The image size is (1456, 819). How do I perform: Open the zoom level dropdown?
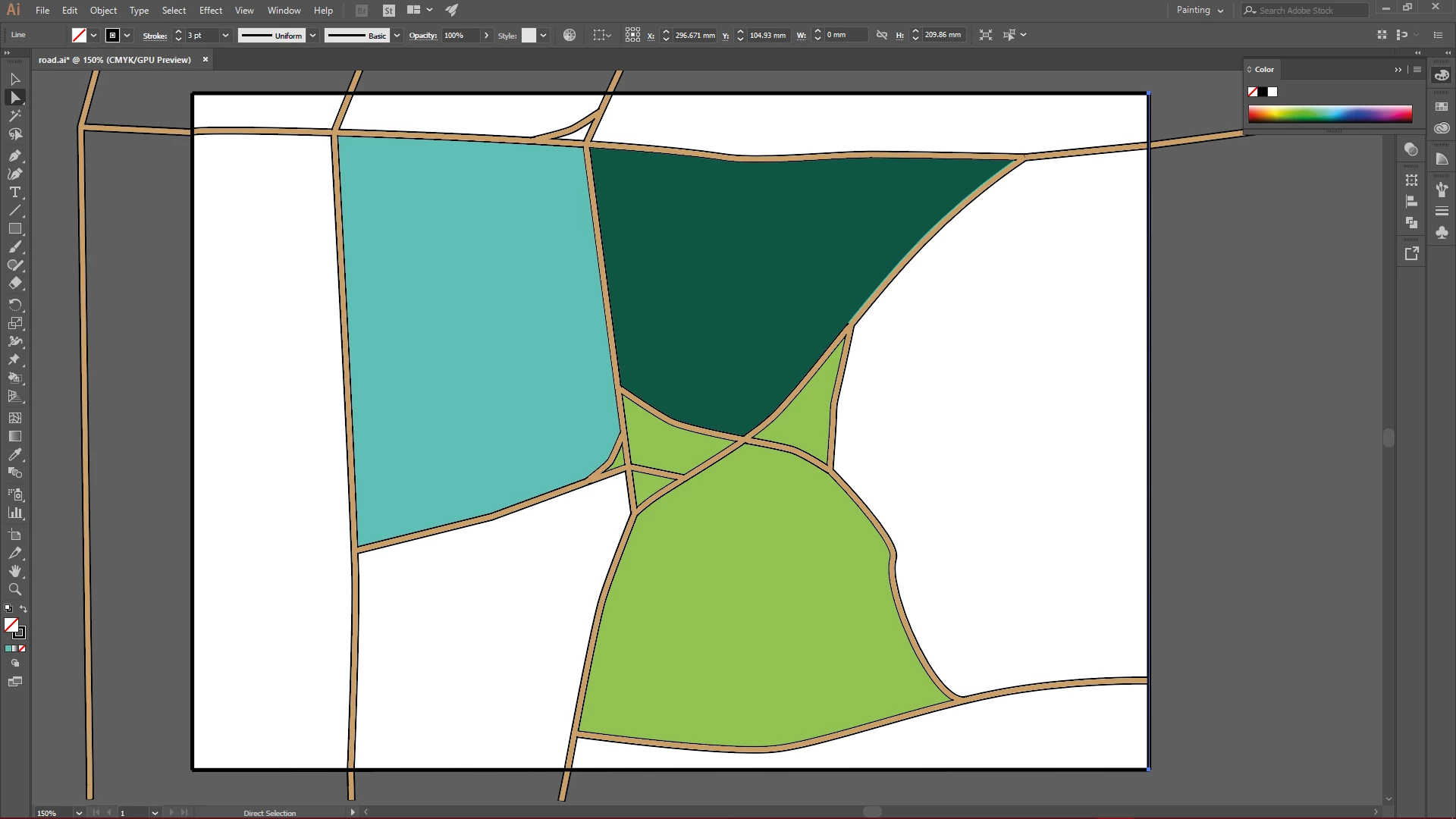click(x=79, y=813)
